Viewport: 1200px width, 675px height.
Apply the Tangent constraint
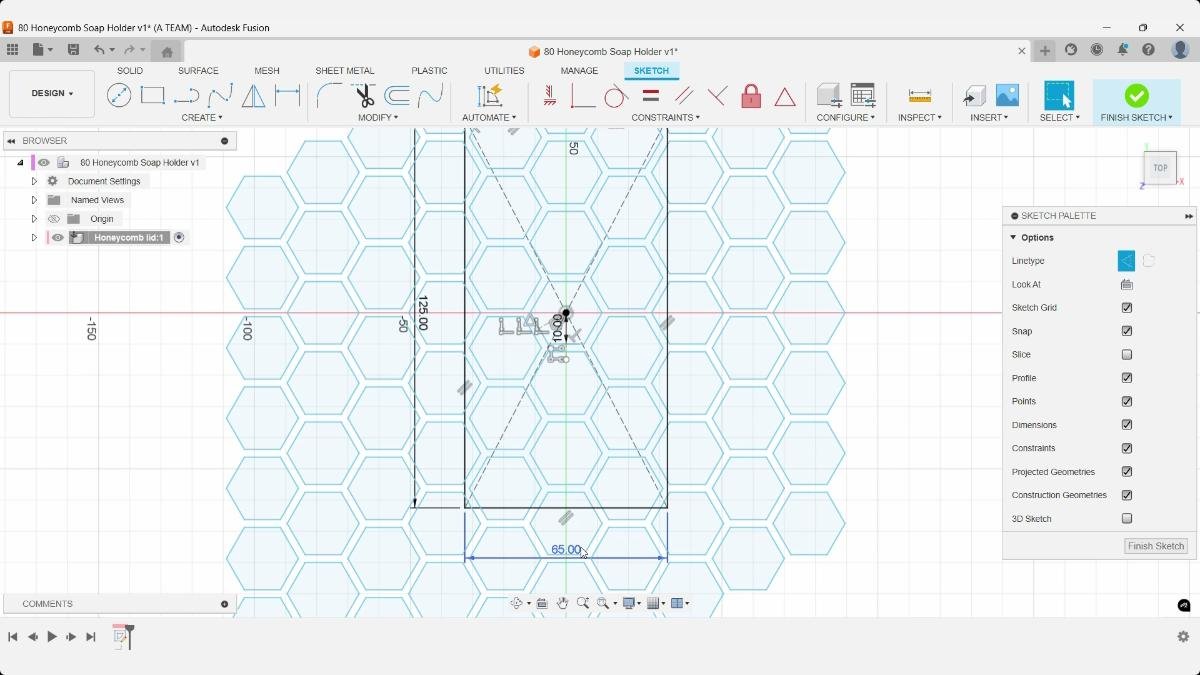(x=616, y=96)
